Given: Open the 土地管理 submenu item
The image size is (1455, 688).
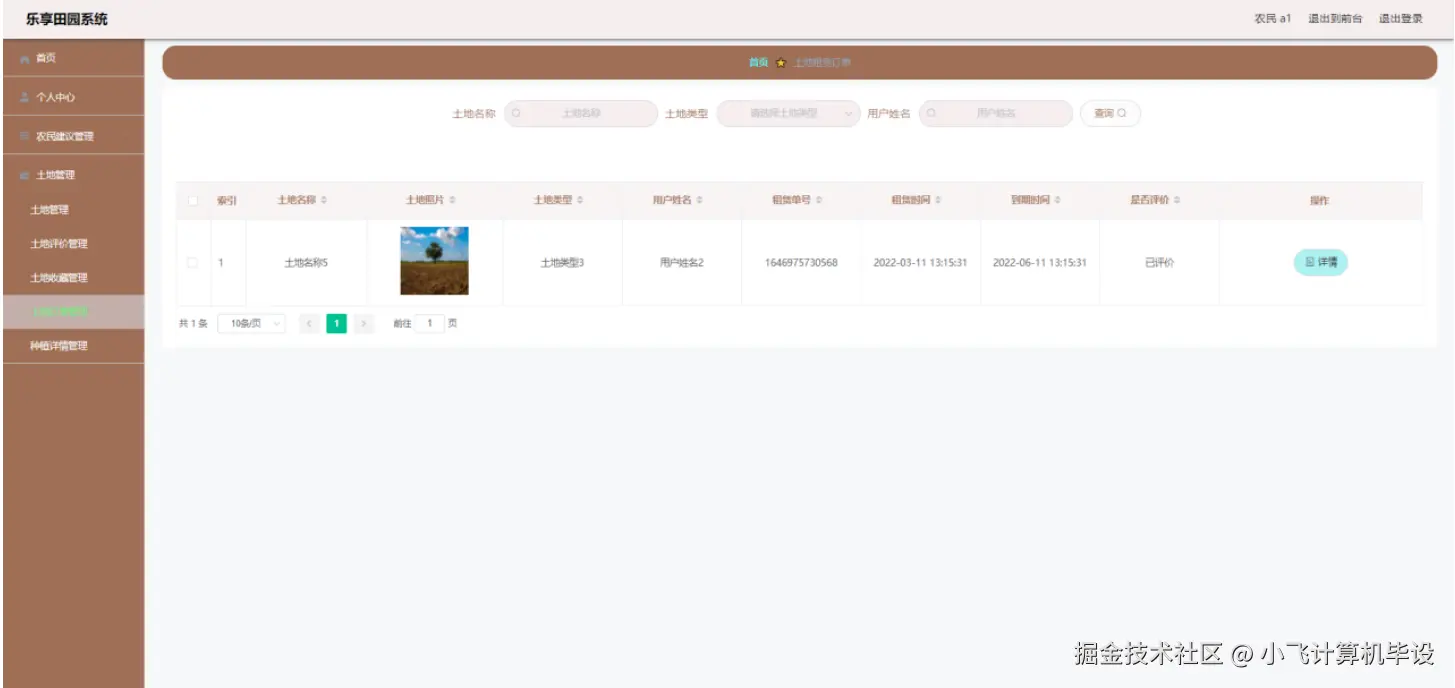Looking at the screenshot, I should click(x=73, y=210).
